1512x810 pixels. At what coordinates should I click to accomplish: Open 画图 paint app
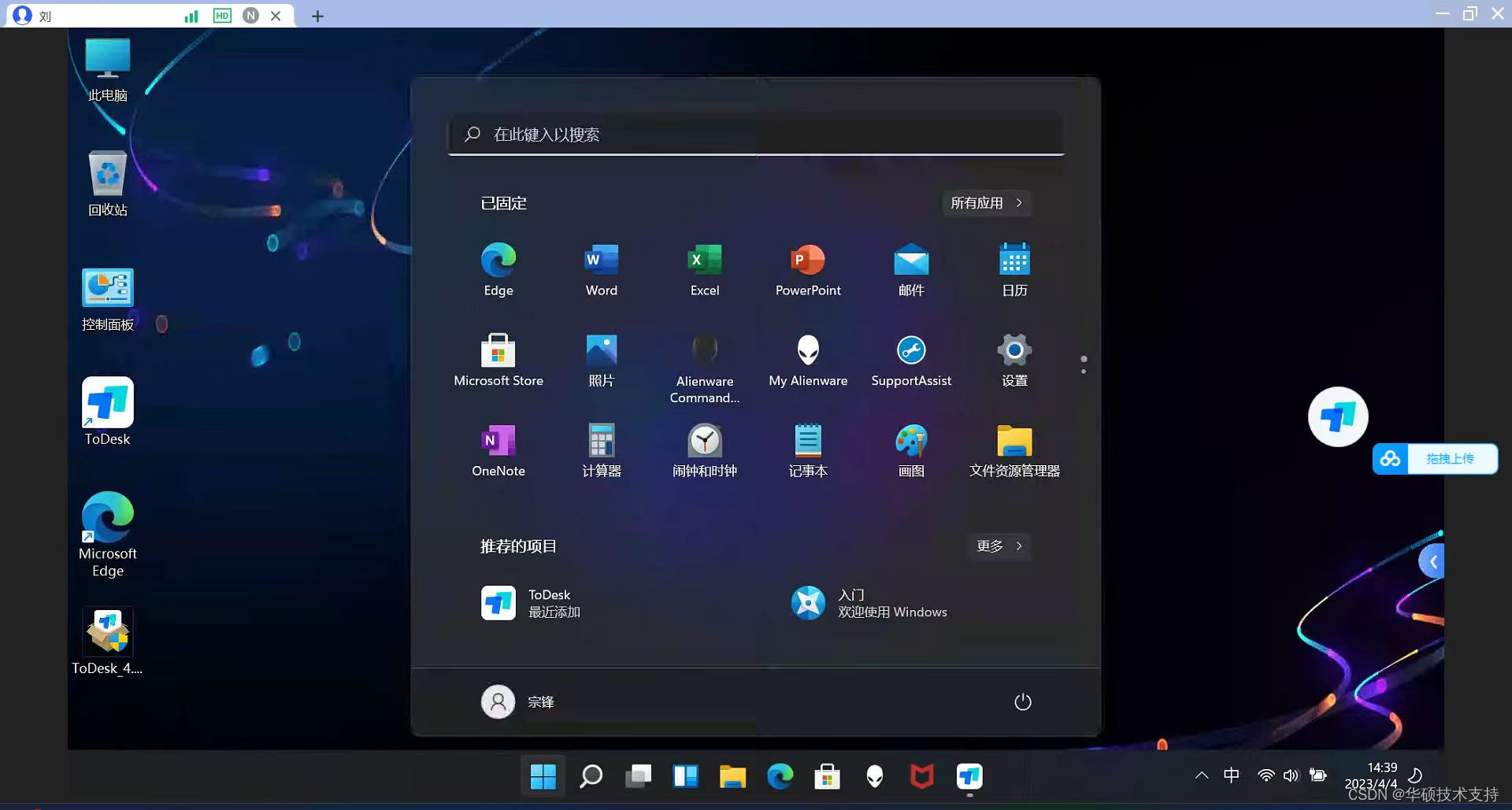pos(911,451)
